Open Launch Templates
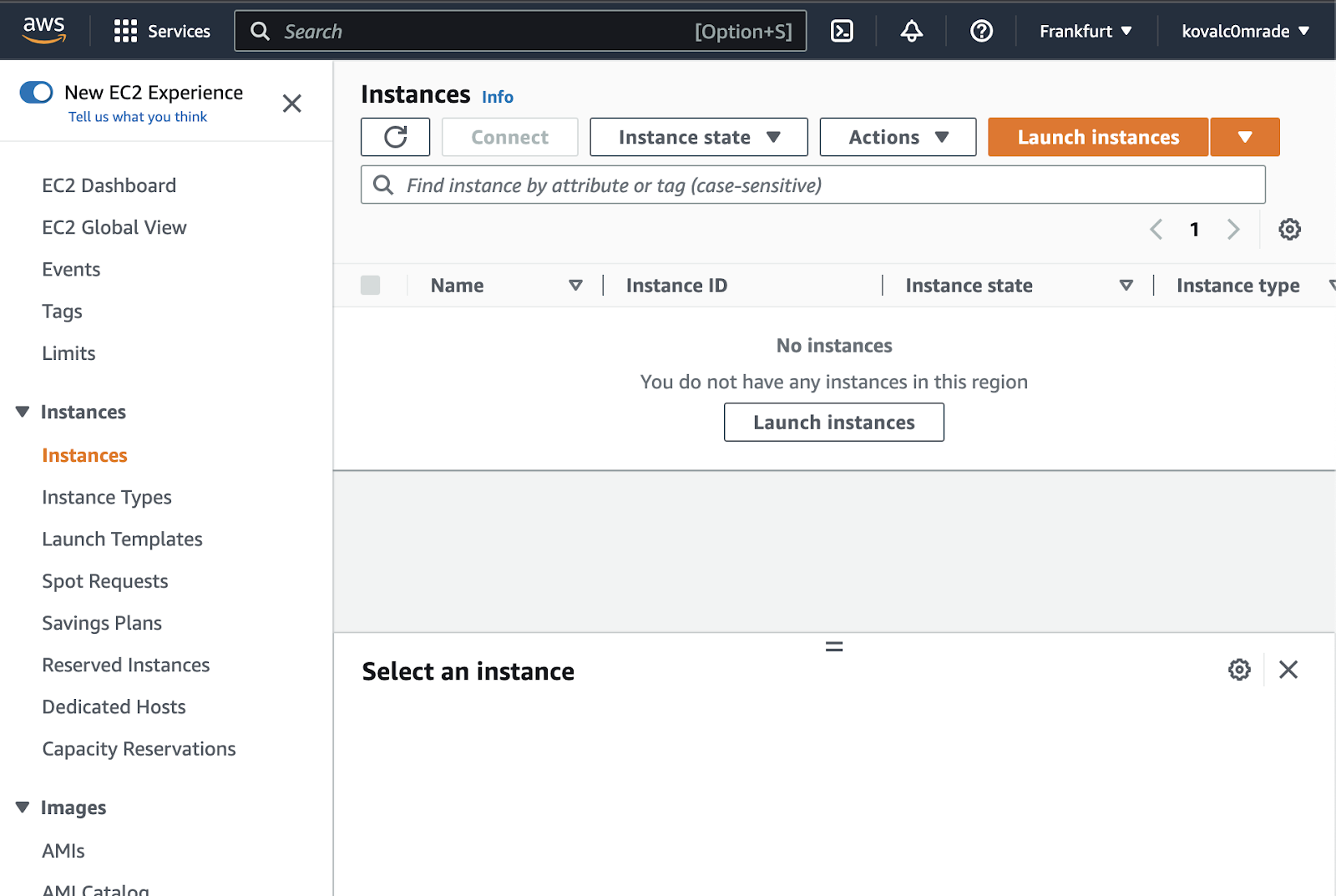Screen dimensions: 1336x896 (122, 539)
